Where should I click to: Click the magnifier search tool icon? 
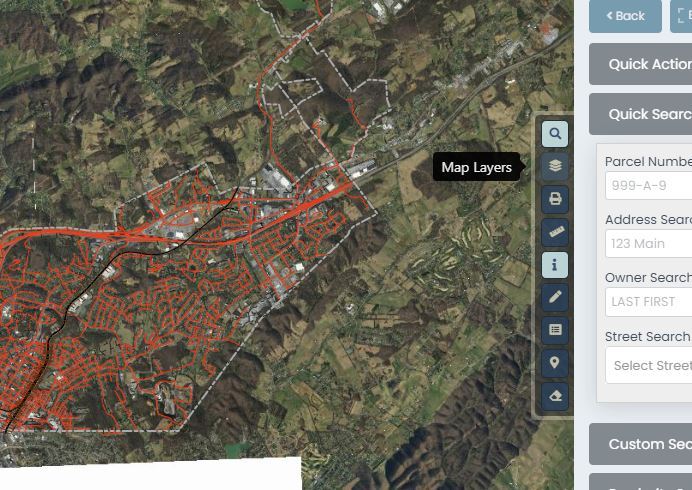pos(555,134)
